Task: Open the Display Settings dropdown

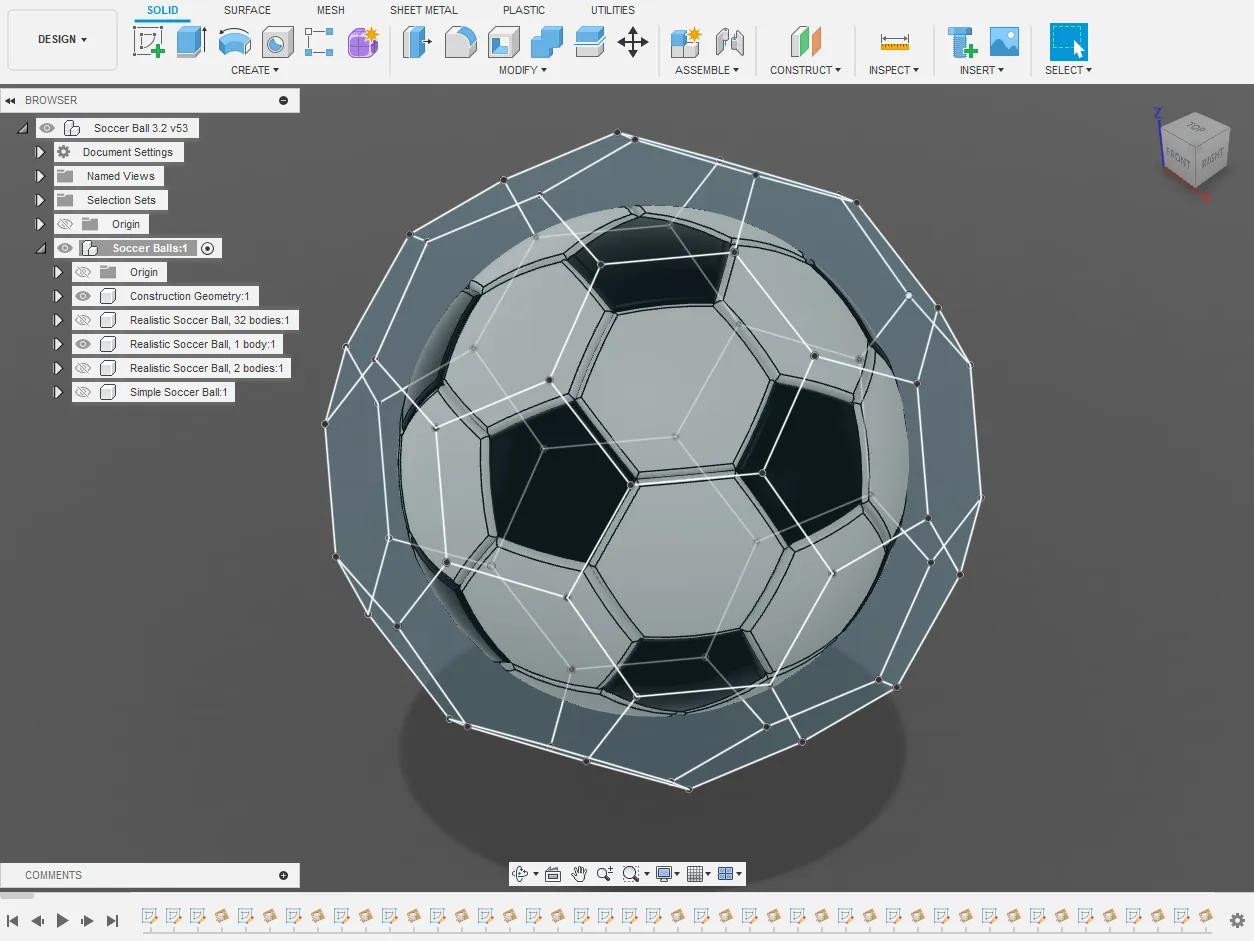Action: click(667, 873)
